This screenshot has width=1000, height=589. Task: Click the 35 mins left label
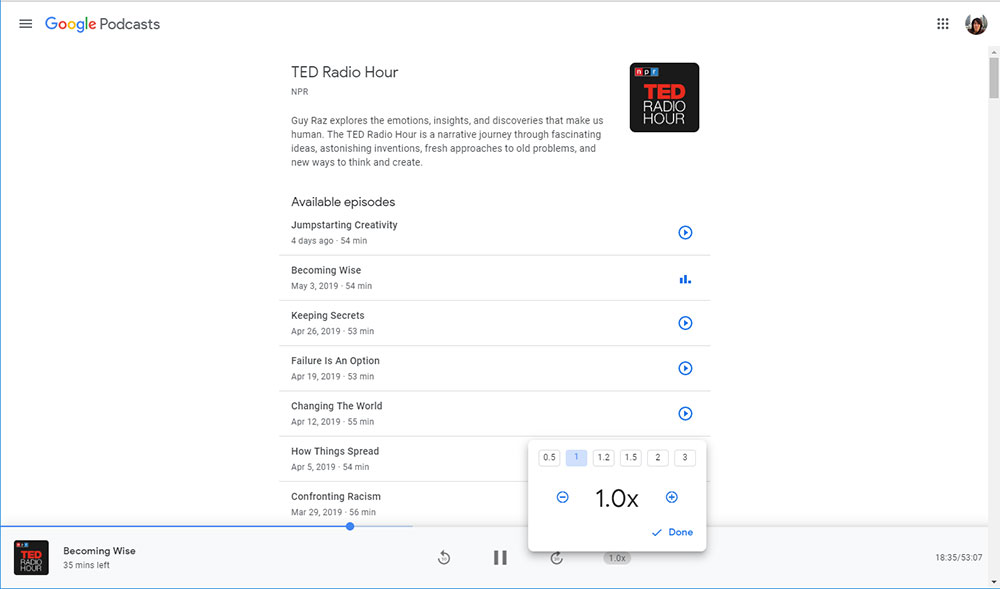[86, 565]
